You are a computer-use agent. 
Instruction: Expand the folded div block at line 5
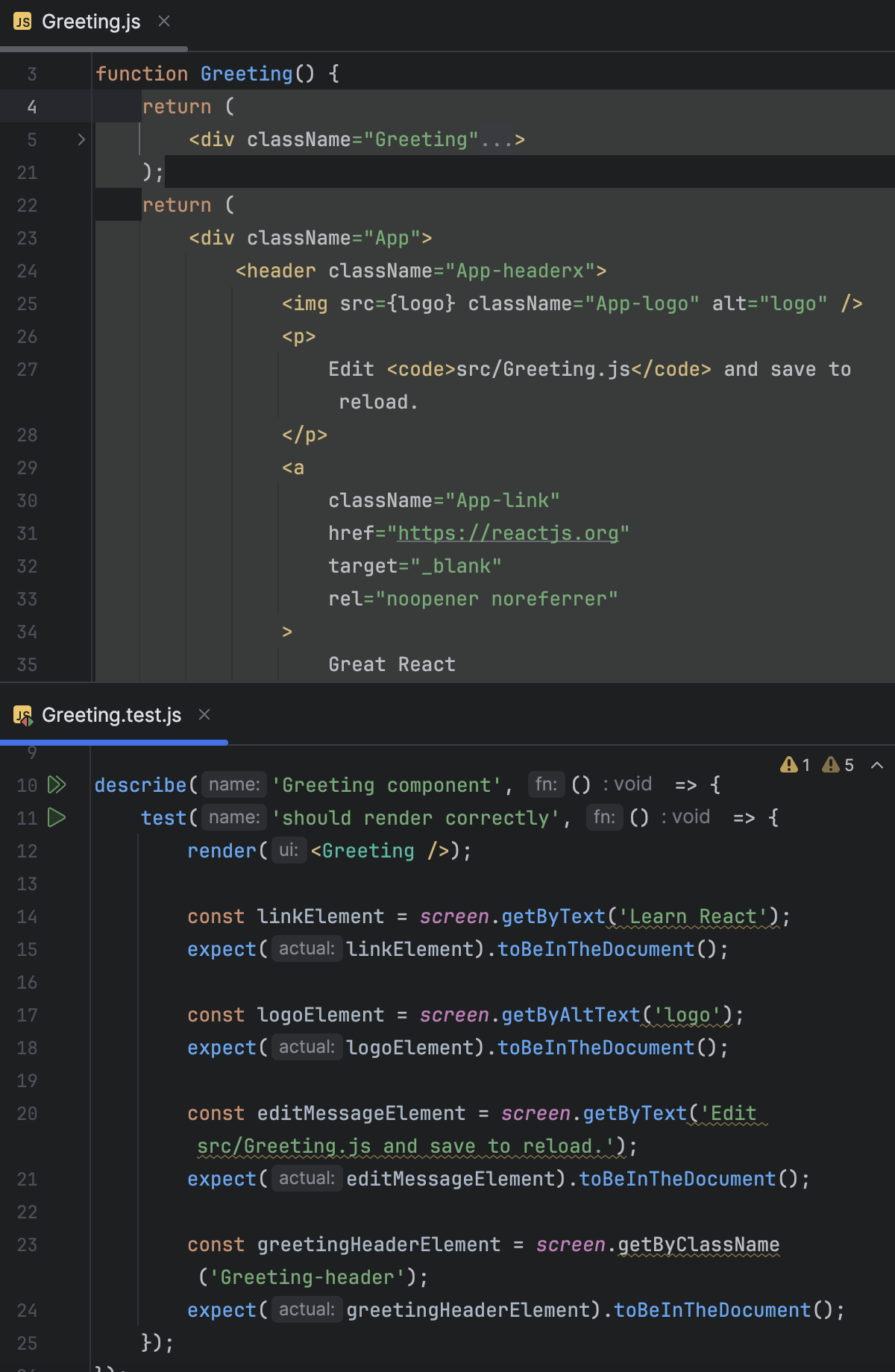[81, 139]
